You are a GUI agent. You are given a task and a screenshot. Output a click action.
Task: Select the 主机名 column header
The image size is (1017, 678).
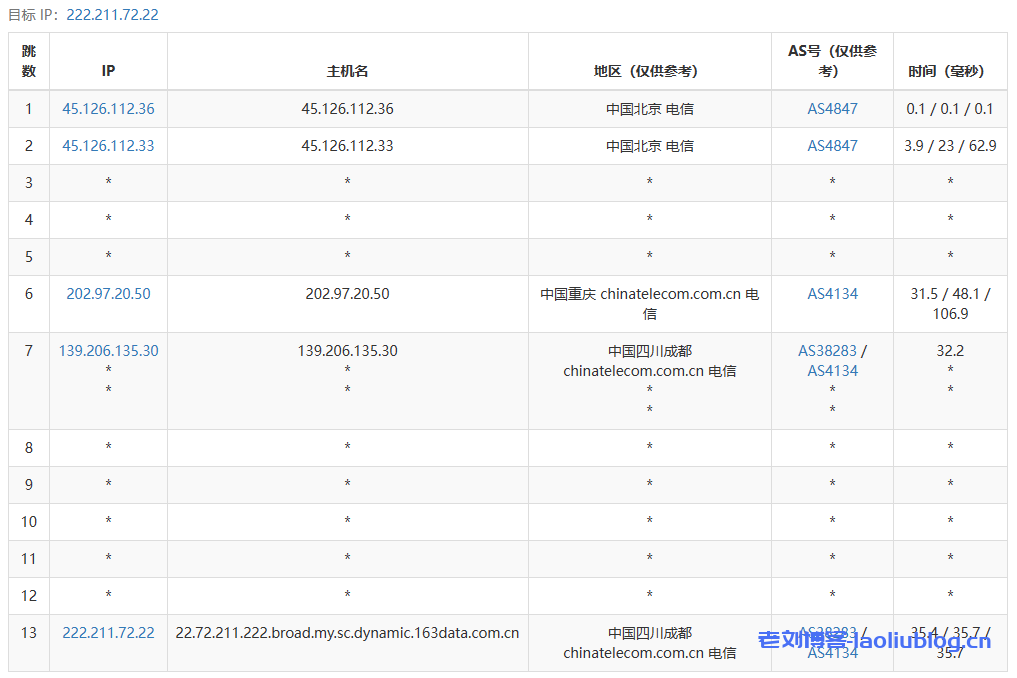coord(347,71)
